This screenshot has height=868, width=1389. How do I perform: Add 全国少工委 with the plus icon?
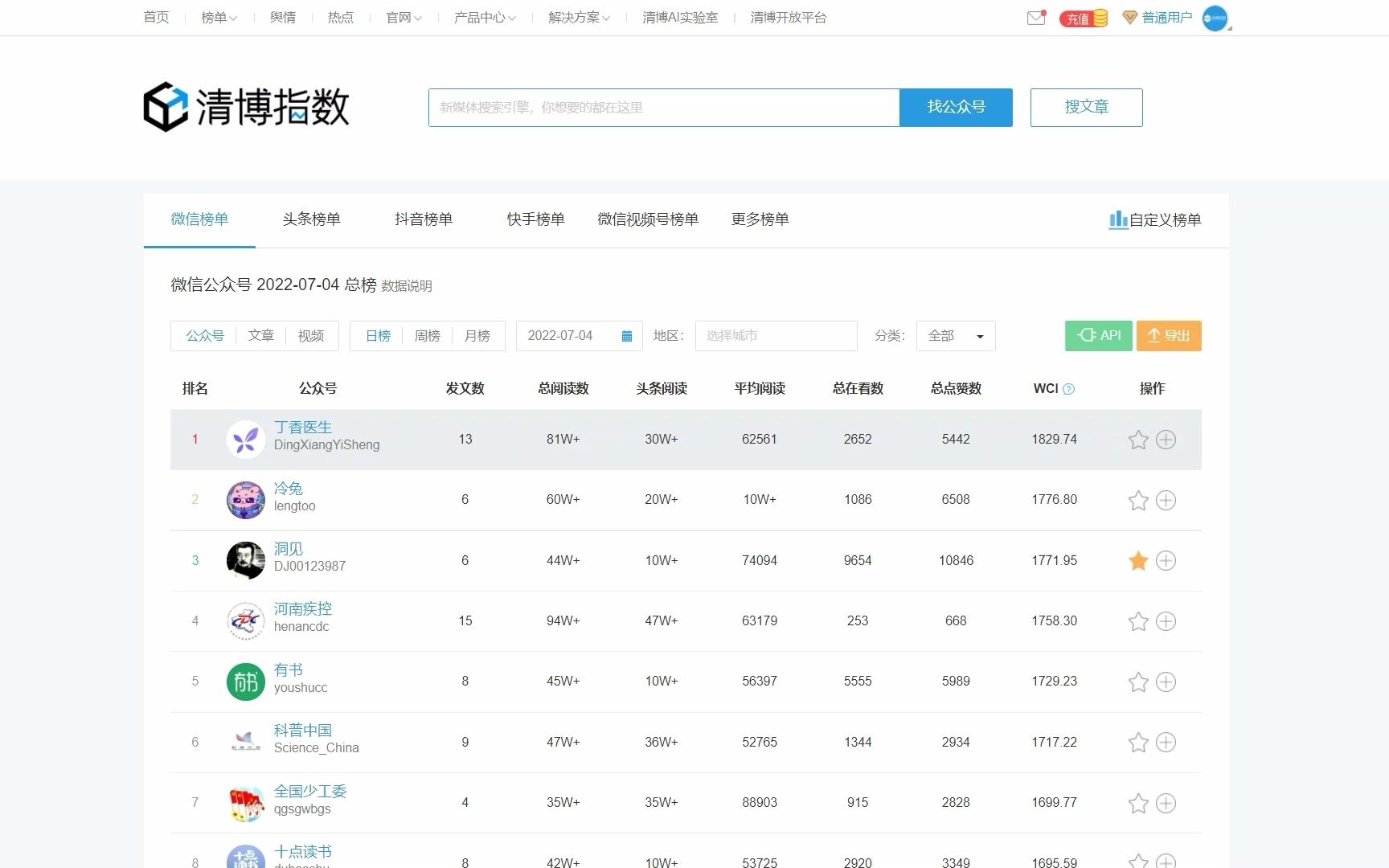(1166, 803)
